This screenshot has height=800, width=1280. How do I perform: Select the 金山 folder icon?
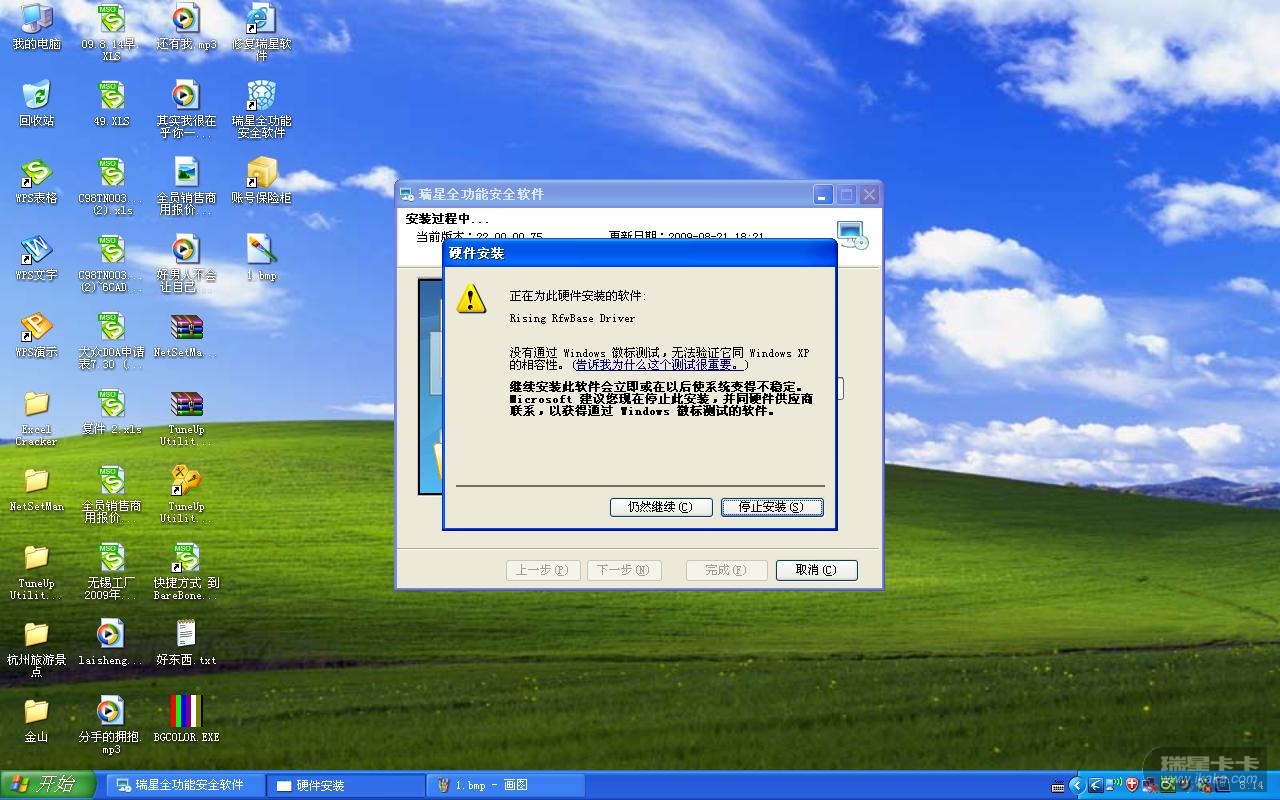36,720
